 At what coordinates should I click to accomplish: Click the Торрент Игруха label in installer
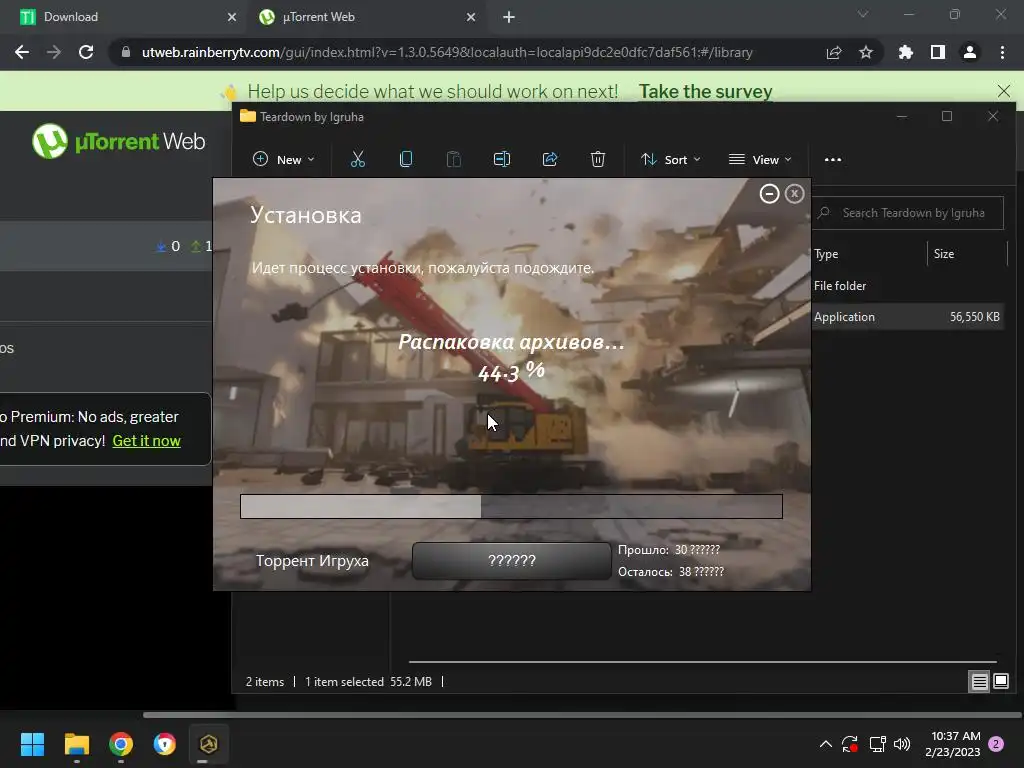(x=312, y=560)
